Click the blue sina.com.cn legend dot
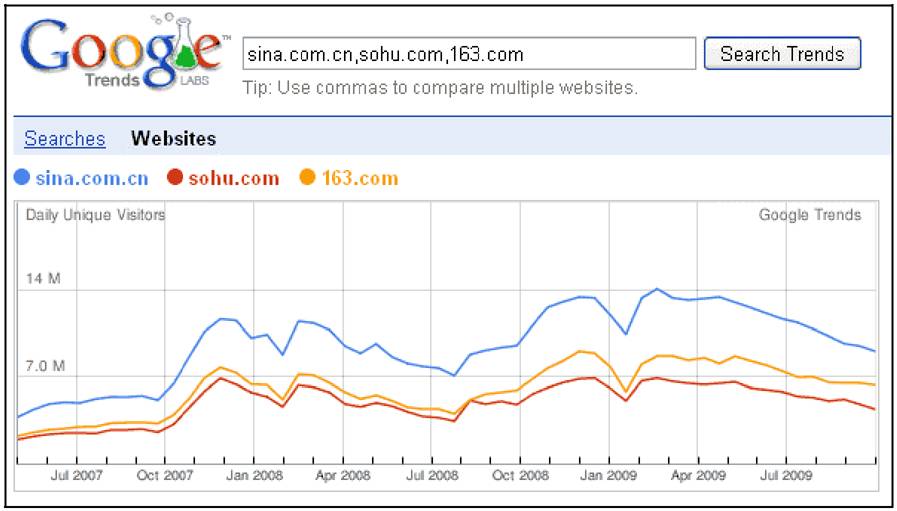Viewport: 897px width, 511px height. pos(22,178)
